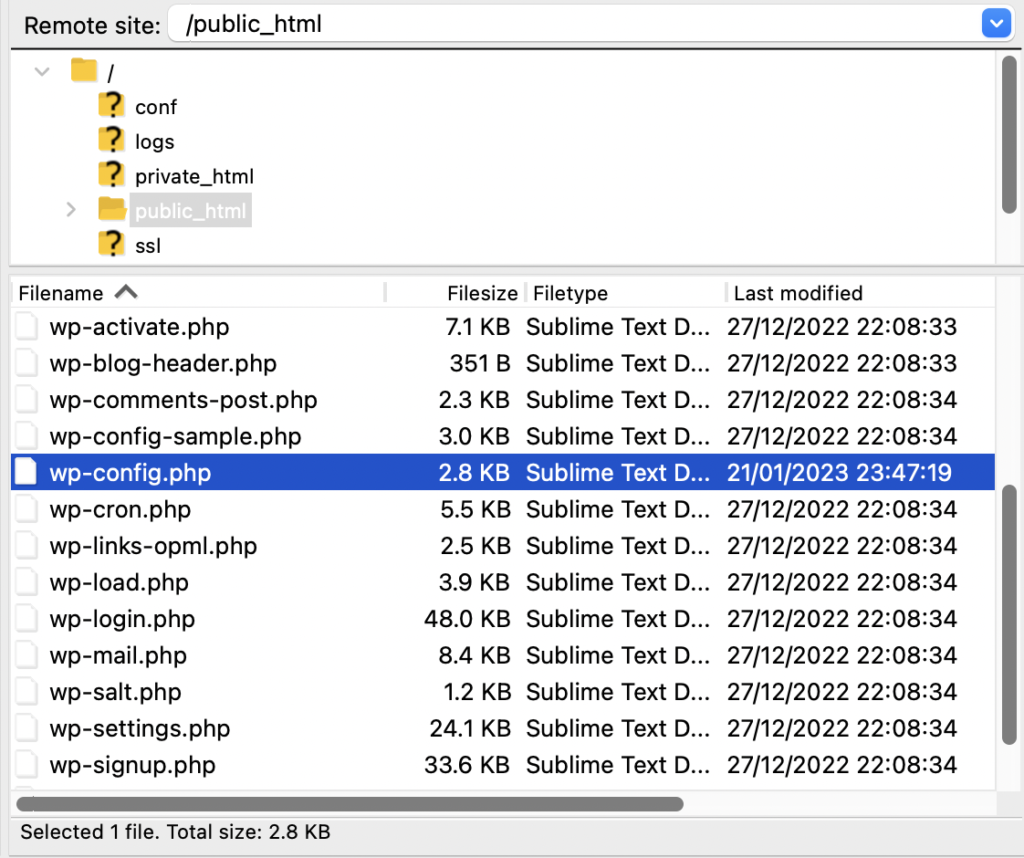
Task: Select the wp-signup.php filename
Action: [133, 766]
